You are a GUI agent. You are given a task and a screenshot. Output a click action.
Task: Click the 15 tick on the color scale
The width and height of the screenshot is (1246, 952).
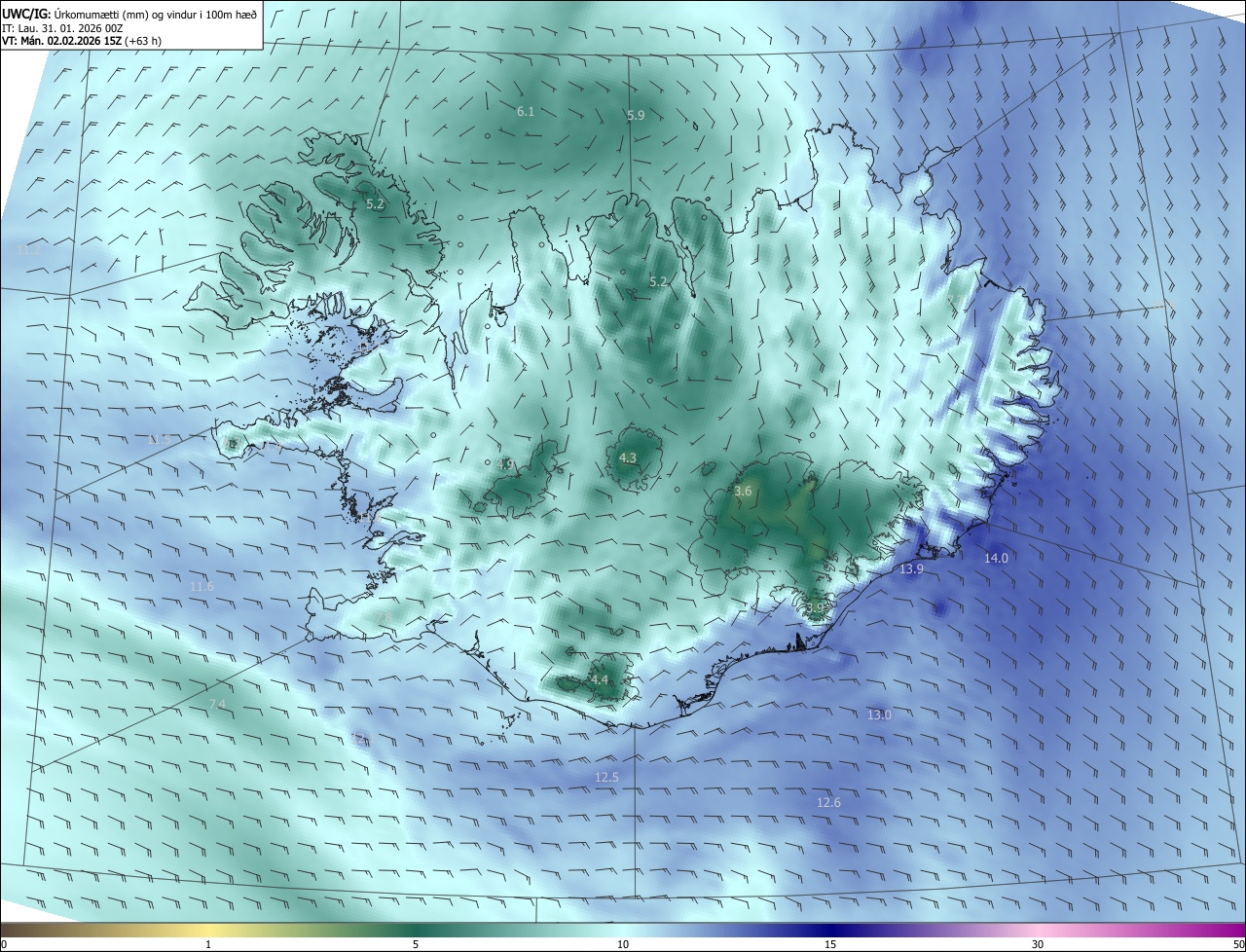(830, 944)
